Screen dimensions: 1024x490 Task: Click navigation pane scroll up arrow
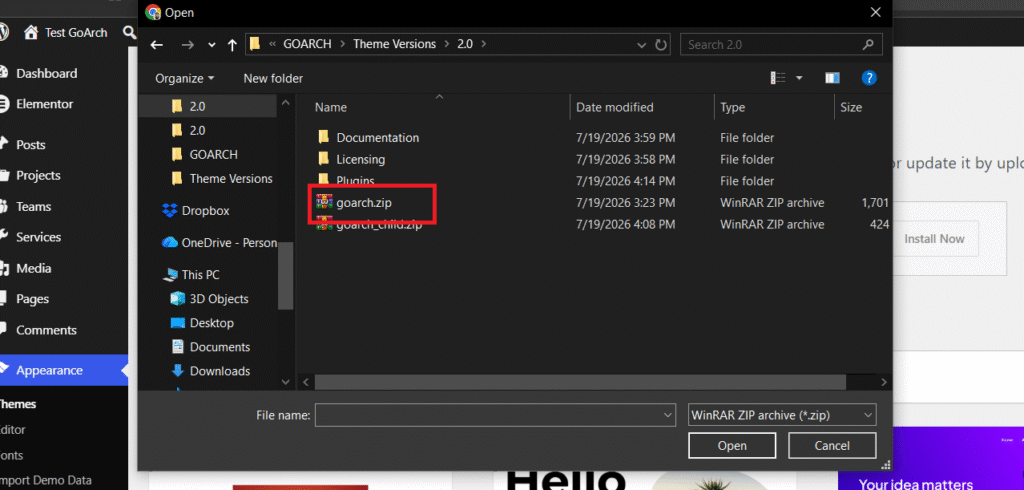(x=285, y=103)
